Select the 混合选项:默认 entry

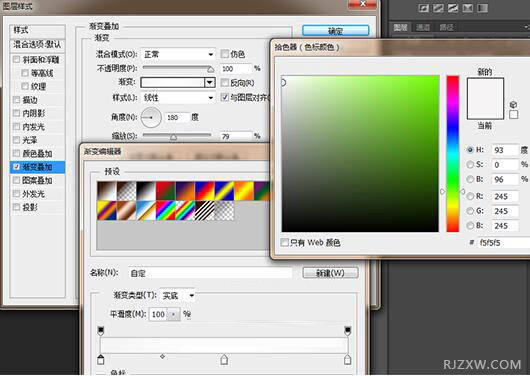[38, 45]
